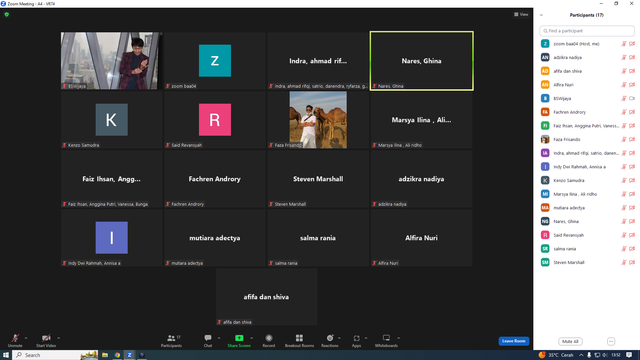Open the Windows notification center icon

coord(629,355)
